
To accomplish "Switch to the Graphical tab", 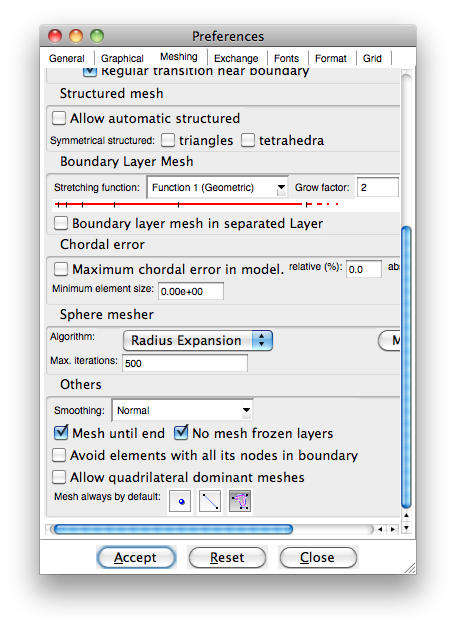I will tap(122, 59).
